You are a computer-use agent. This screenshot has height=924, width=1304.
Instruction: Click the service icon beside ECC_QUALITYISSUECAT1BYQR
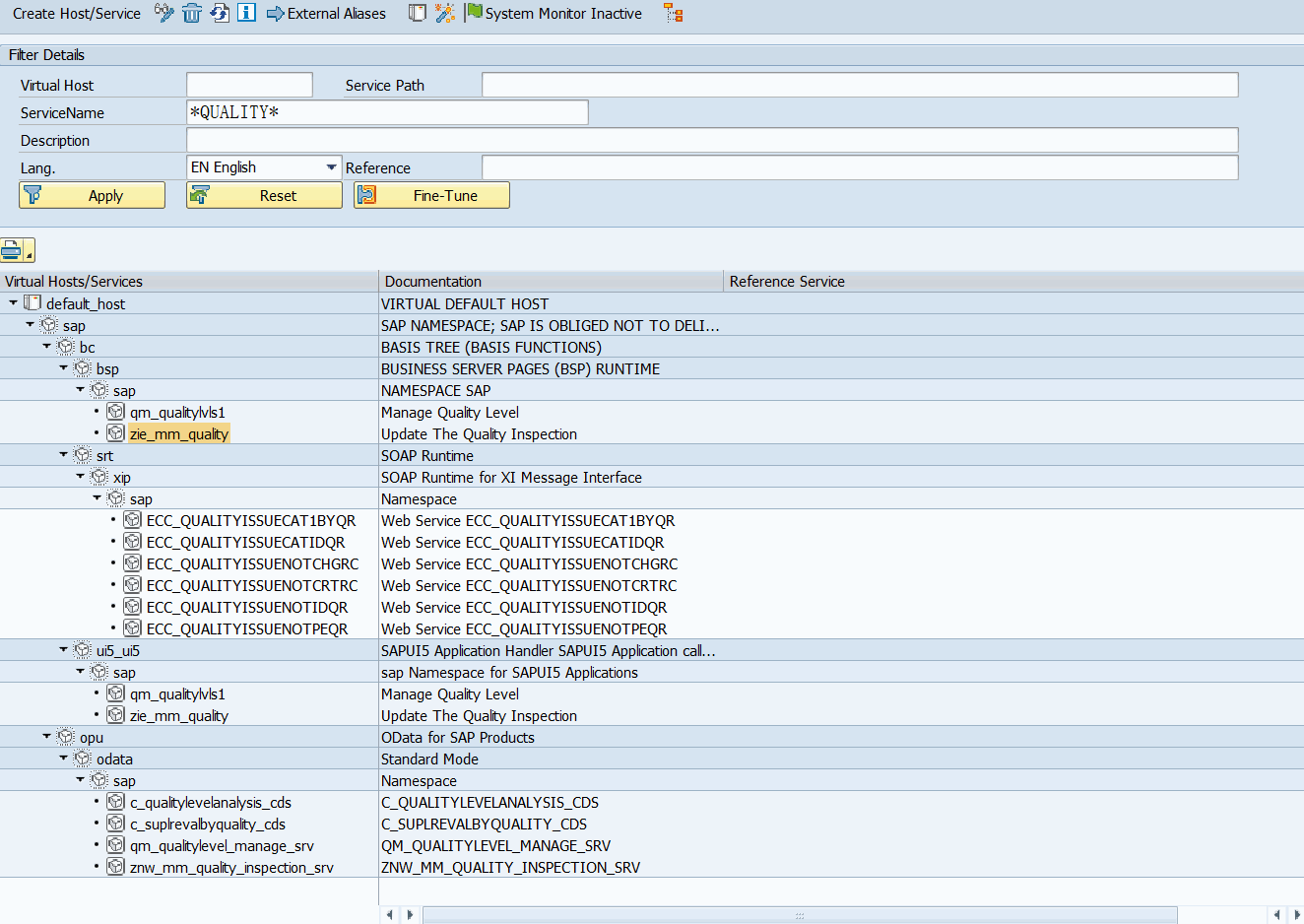[132, 520]
